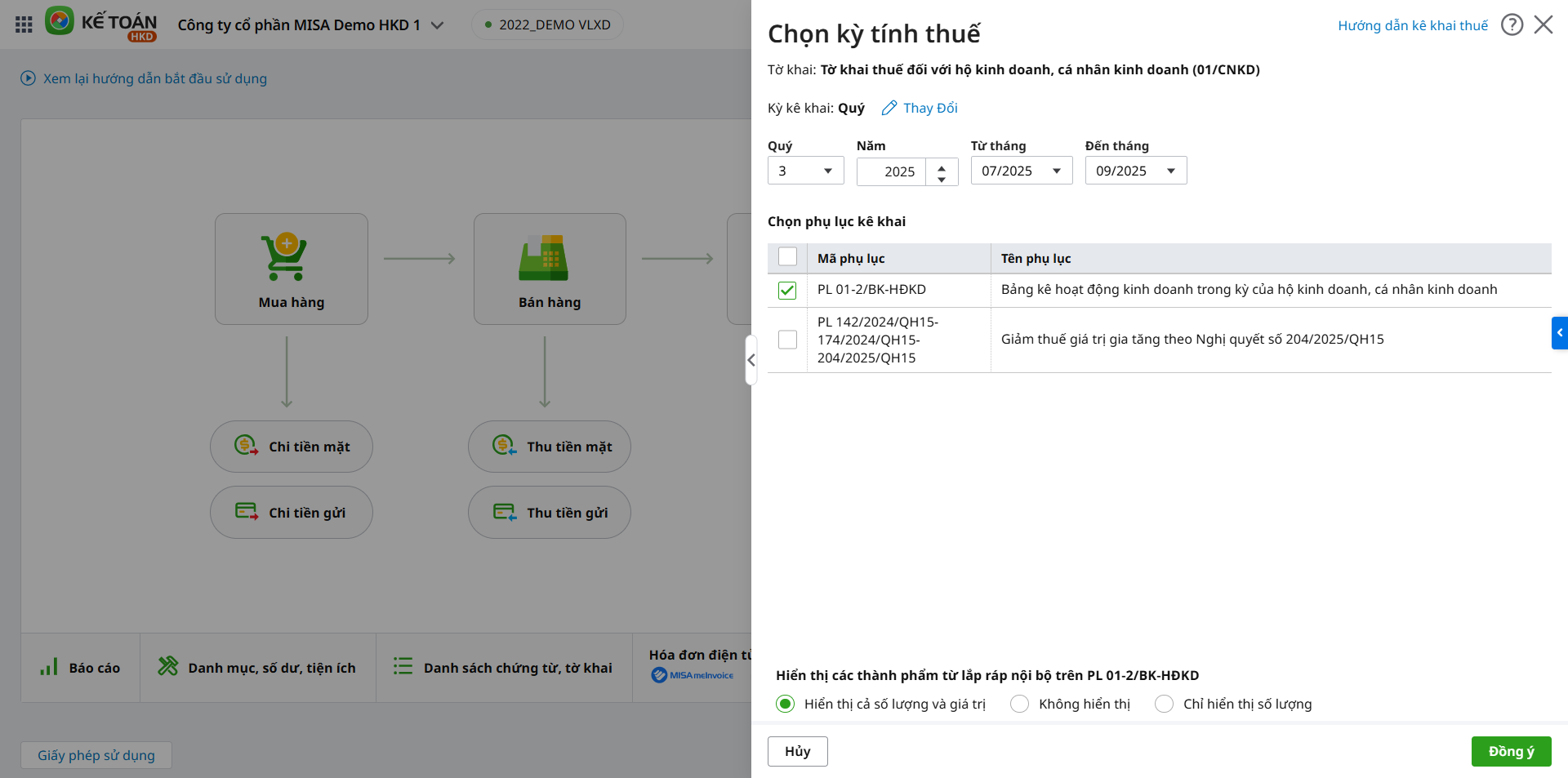This screenshot has width=1568, height=778.
Task: Open Danh sách chứng từ, tờ khai
Action: pos(503,668)
